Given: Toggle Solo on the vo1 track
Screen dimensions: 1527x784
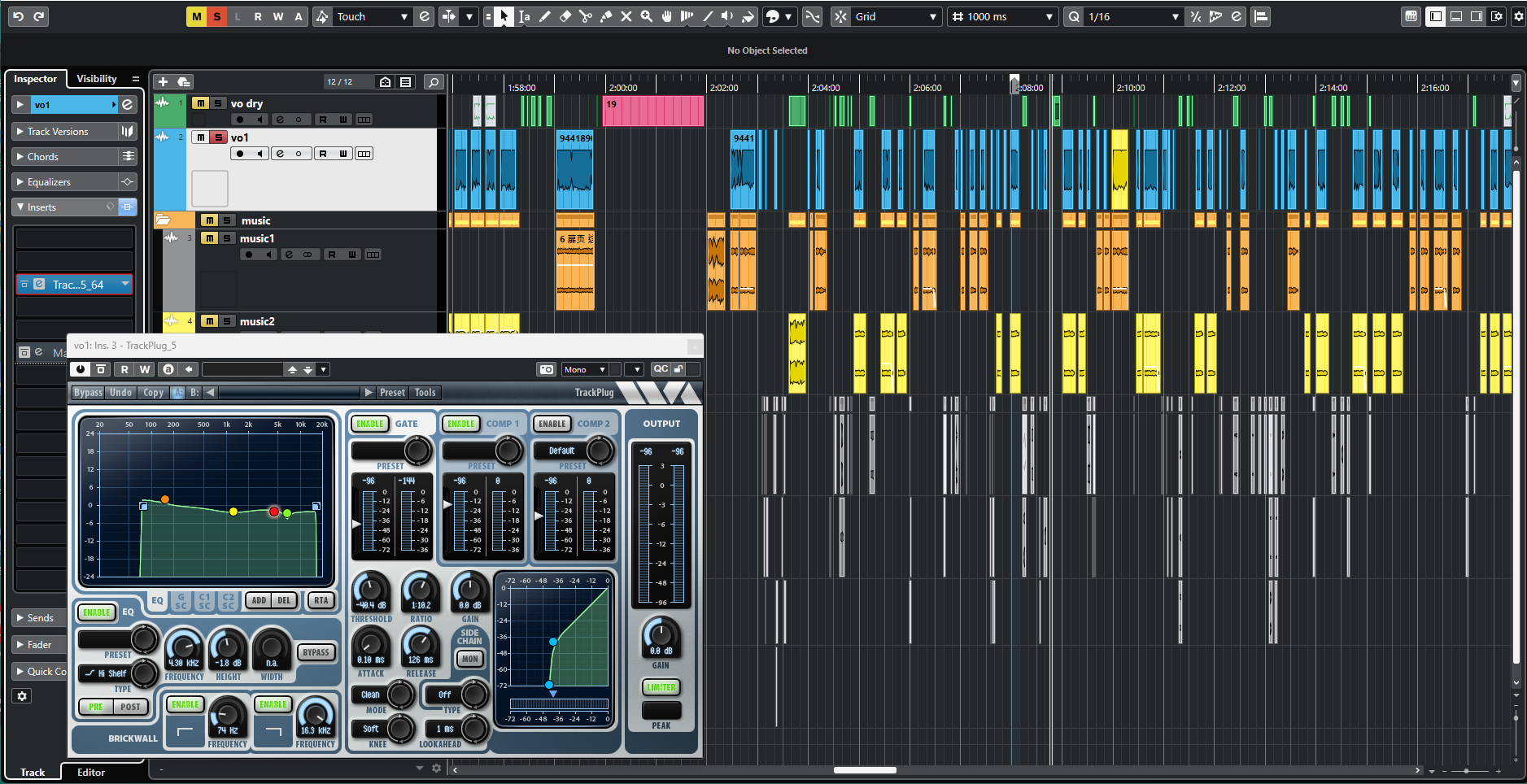Looking at the screenshot, I should [218, 137].
